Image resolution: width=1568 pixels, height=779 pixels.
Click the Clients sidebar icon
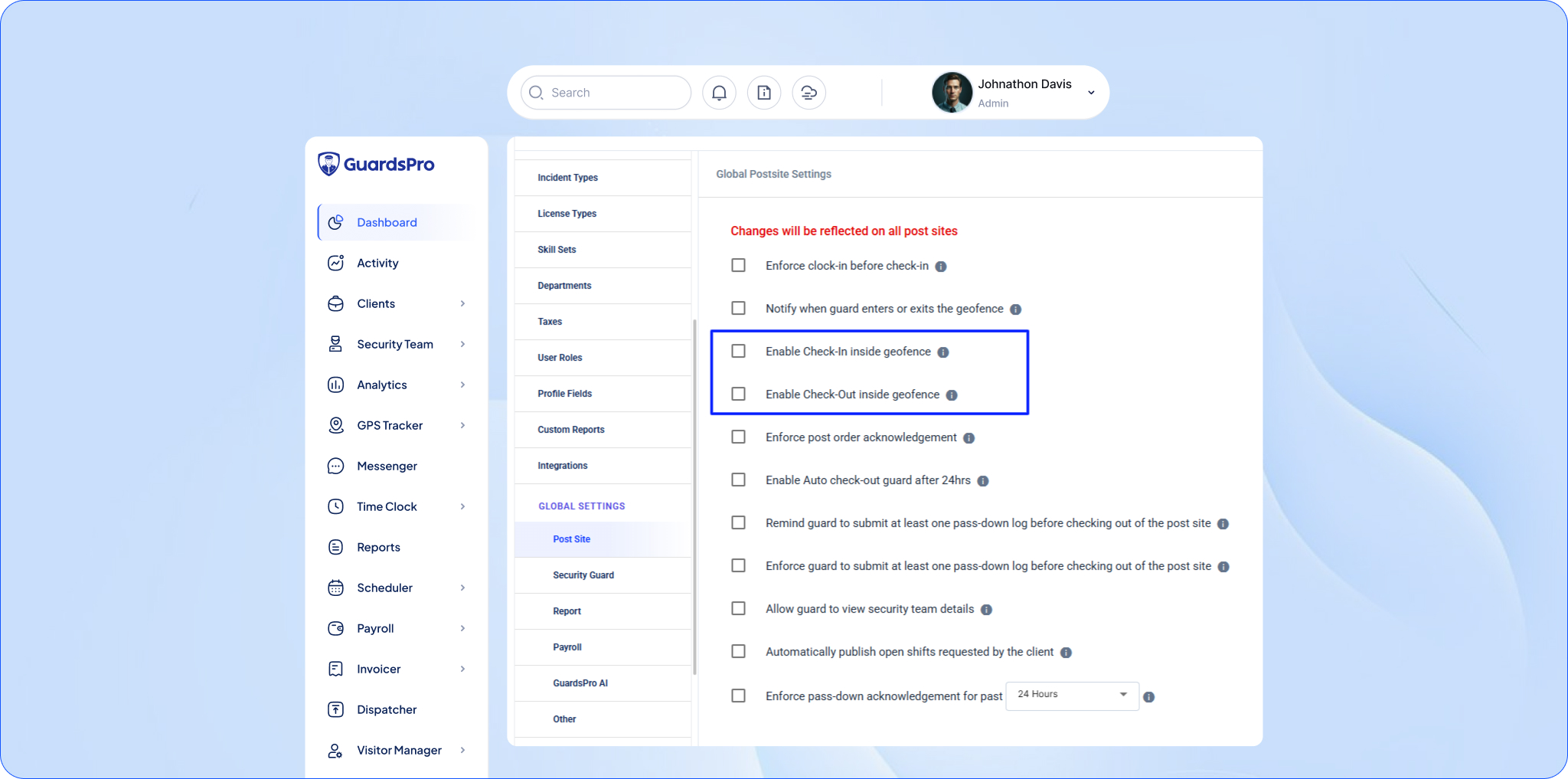(335, 303)
